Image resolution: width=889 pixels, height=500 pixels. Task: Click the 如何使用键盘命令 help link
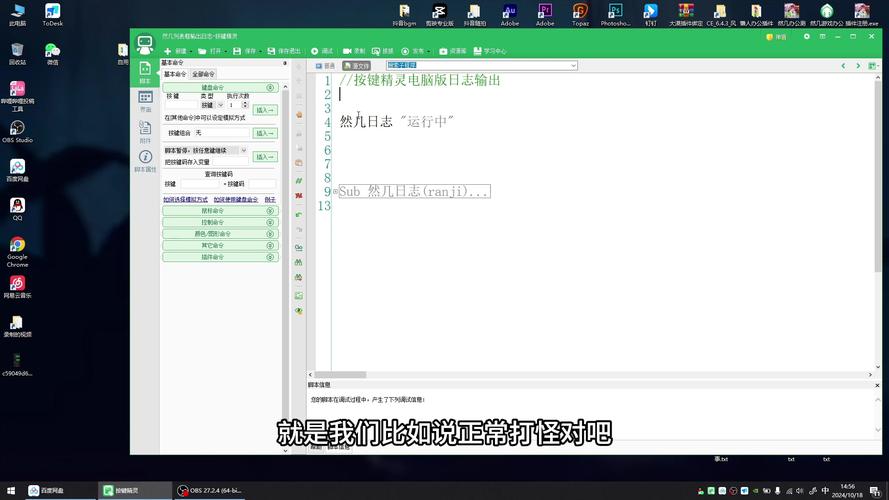pos(235,199)
